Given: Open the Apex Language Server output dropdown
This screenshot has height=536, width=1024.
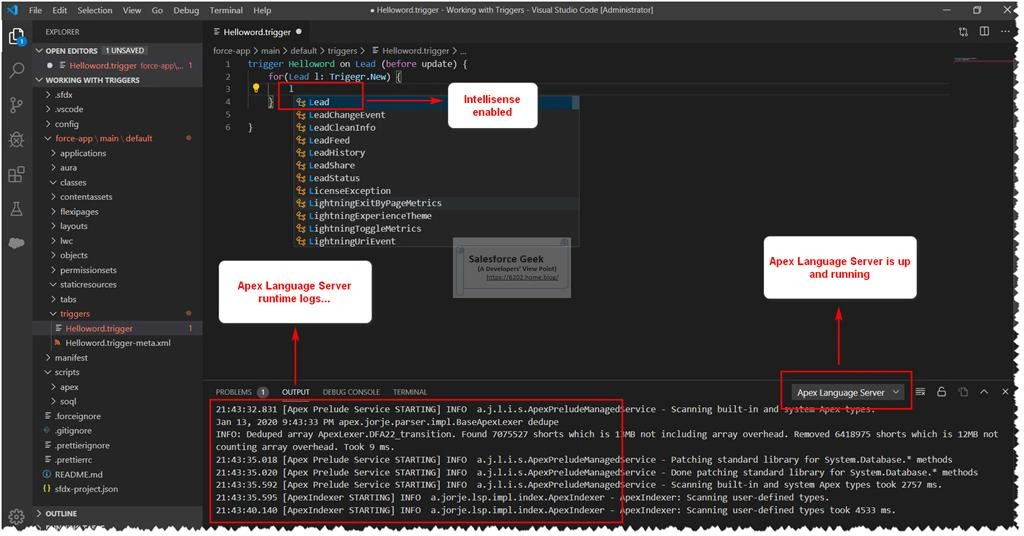Looking at the screenshot, I should click(x=848, y=392).
